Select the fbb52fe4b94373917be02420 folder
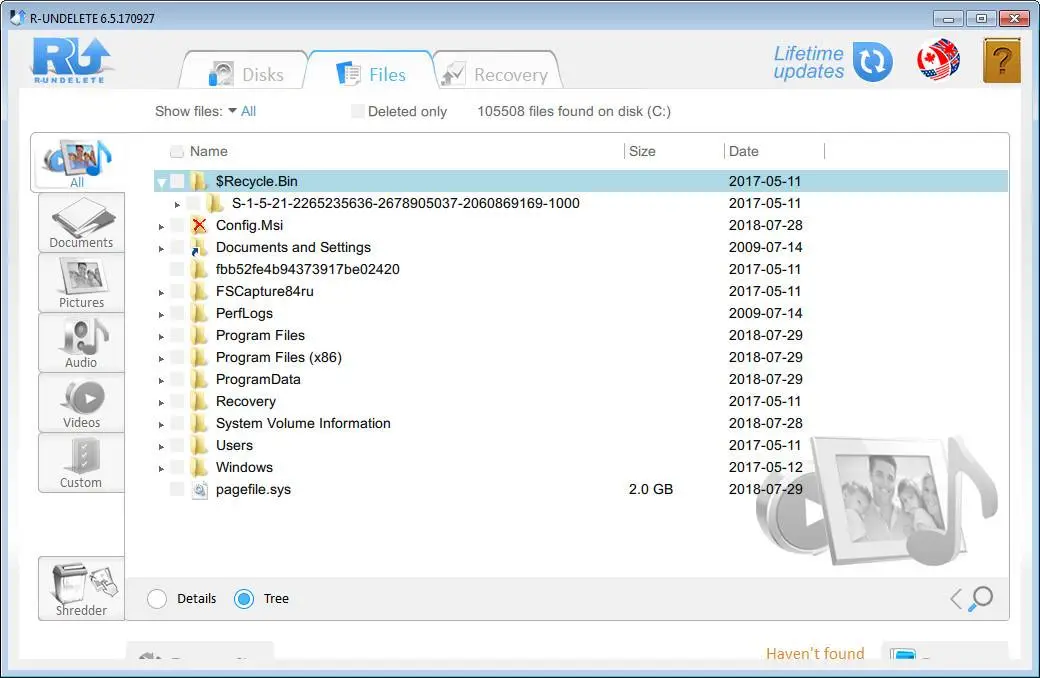Viewport: 1040px width, 678px height. pyautogui.click(x=308, y=269)
